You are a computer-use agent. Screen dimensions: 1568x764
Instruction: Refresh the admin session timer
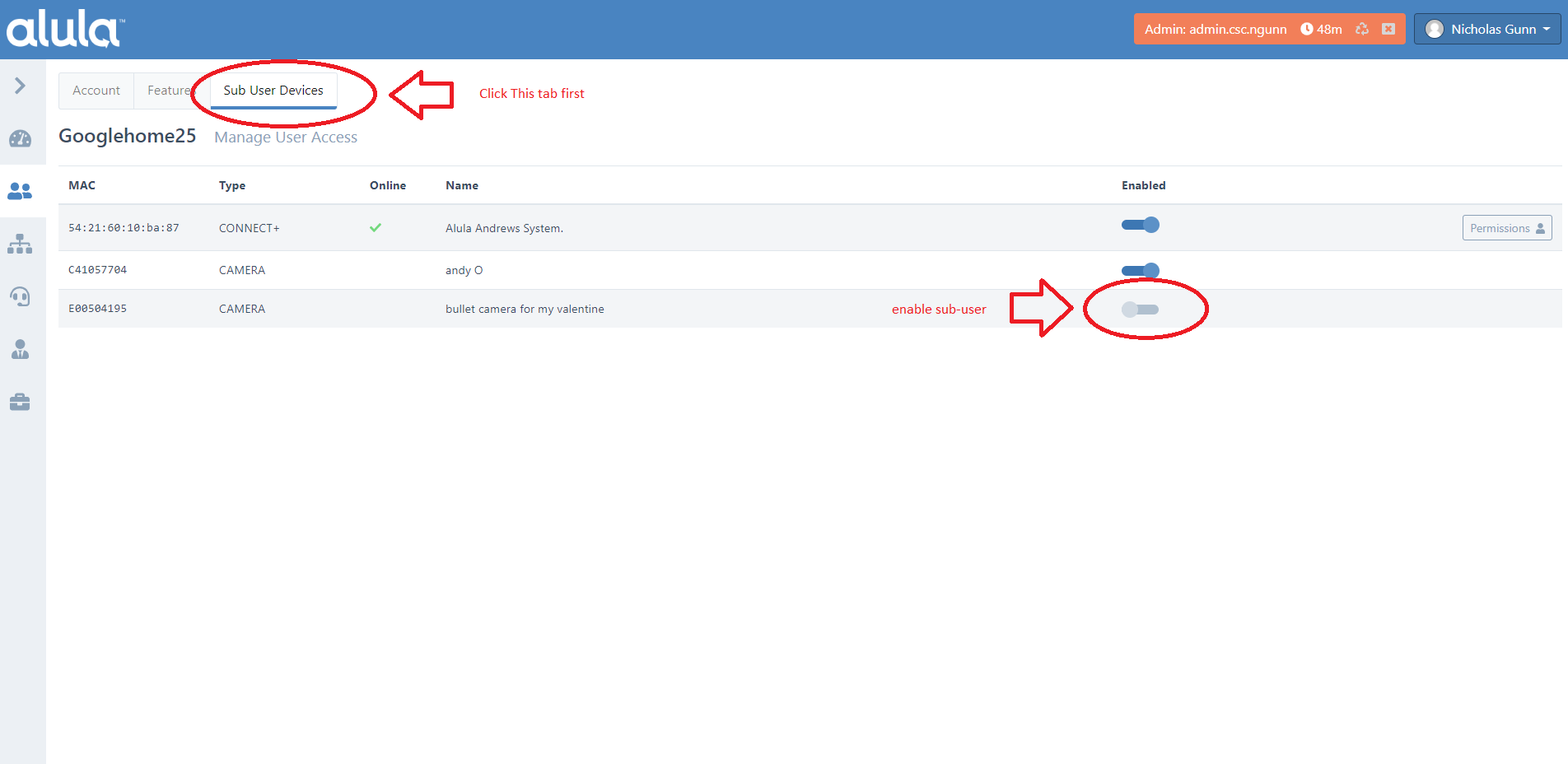pyautogui.click(x=1362, y=28)
